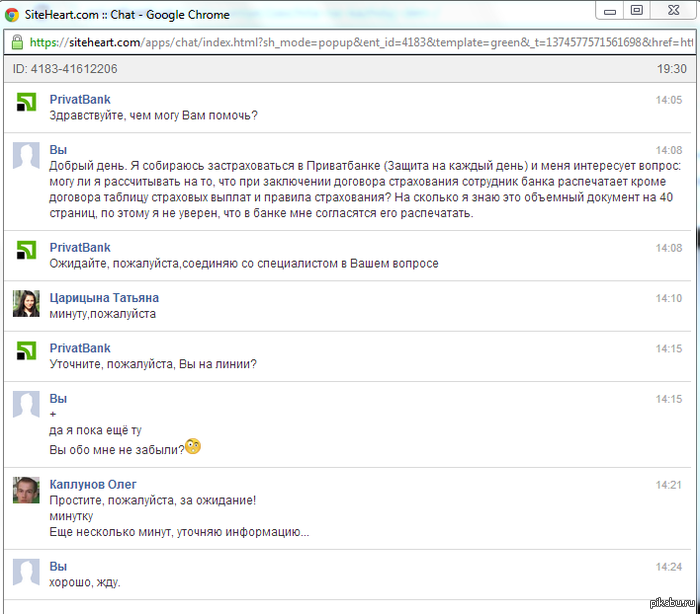Open Царицына Татьяна's profile photo

pos(26,304)
